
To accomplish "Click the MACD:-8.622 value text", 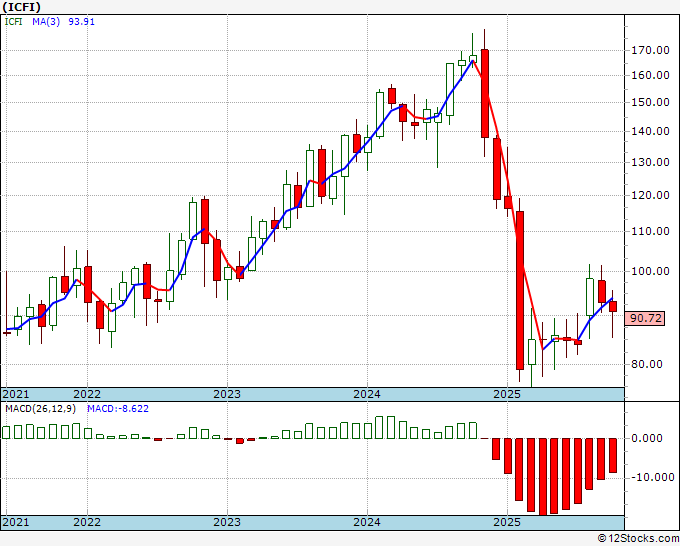I will pos(118,409).
